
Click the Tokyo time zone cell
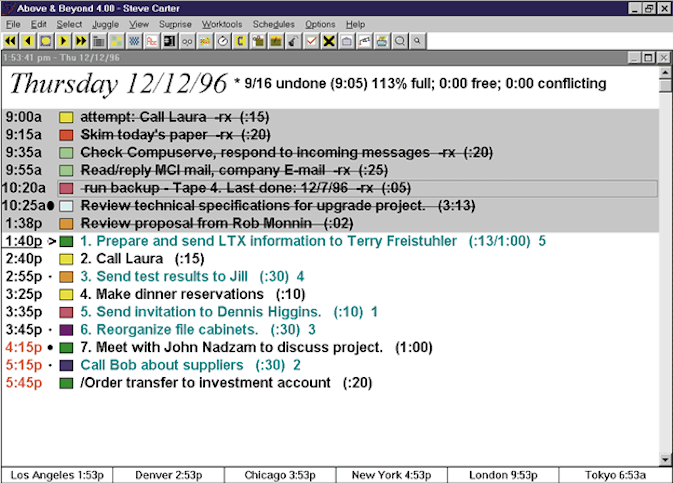[x=615, y=474]
